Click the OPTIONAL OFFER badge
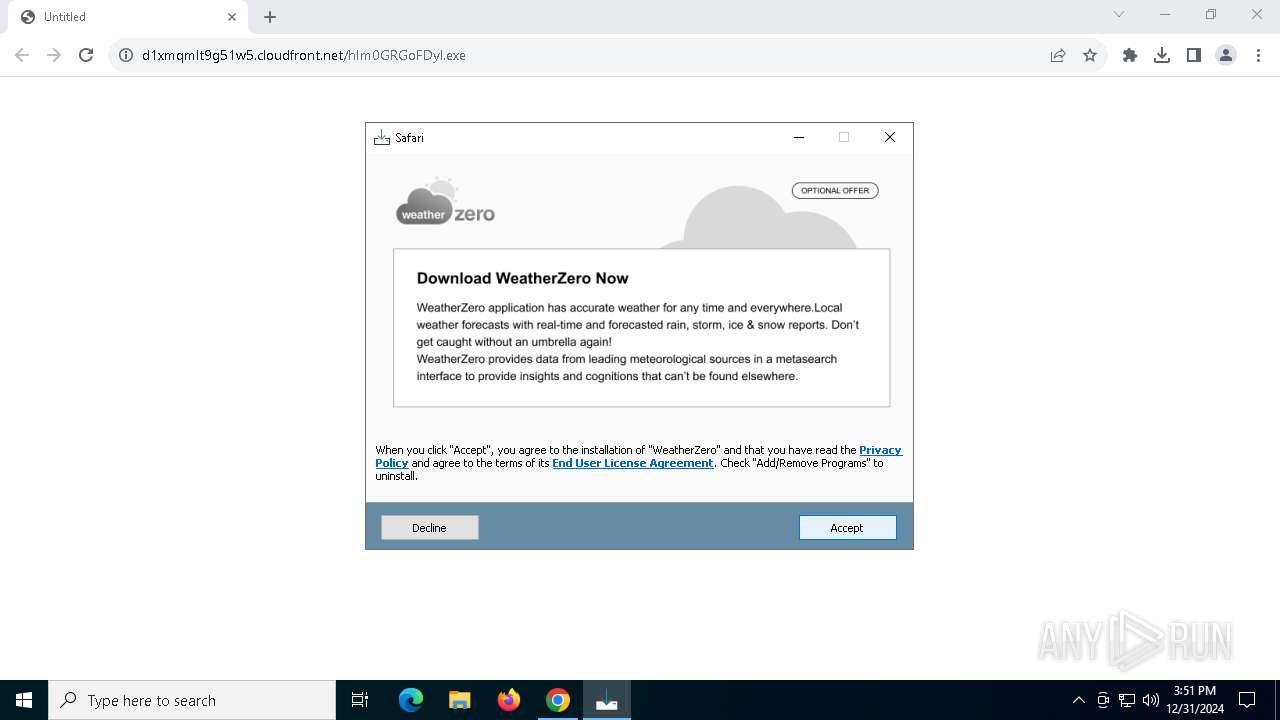1280x720 pixels. point(835,190)
